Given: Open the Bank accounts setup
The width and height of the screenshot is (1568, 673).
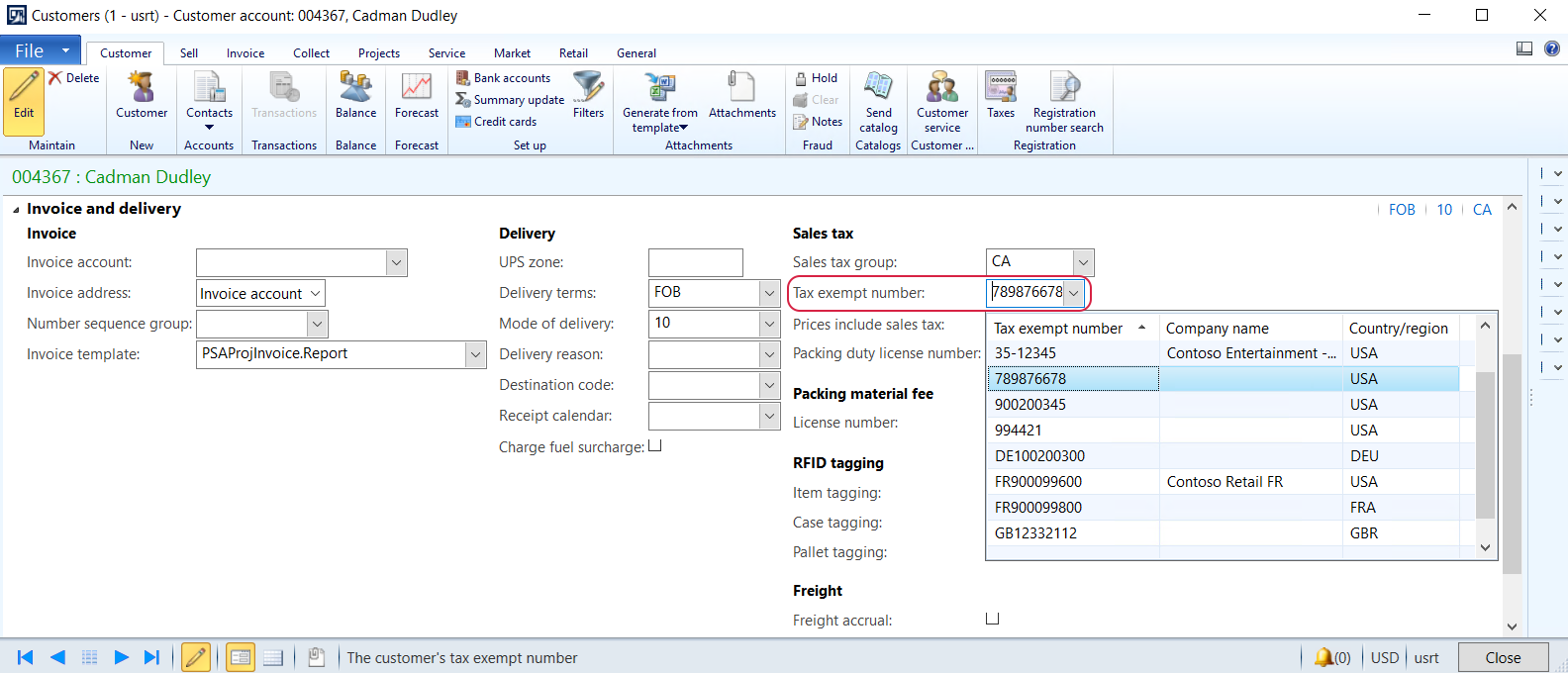Looking at the screenshot, I should point(503,78).
